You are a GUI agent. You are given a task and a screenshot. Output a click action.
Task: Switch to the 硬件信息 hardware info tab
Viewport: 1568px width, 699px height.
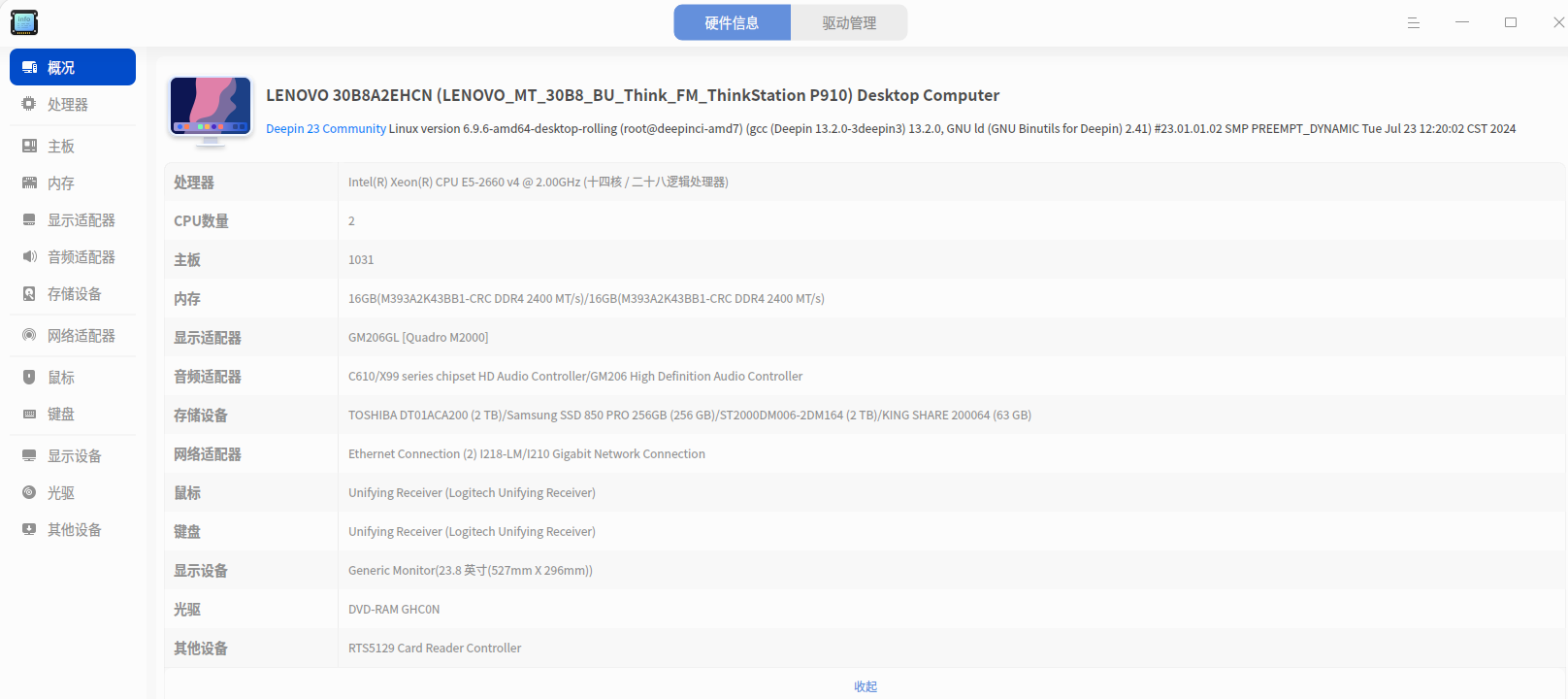click(733, 23)
